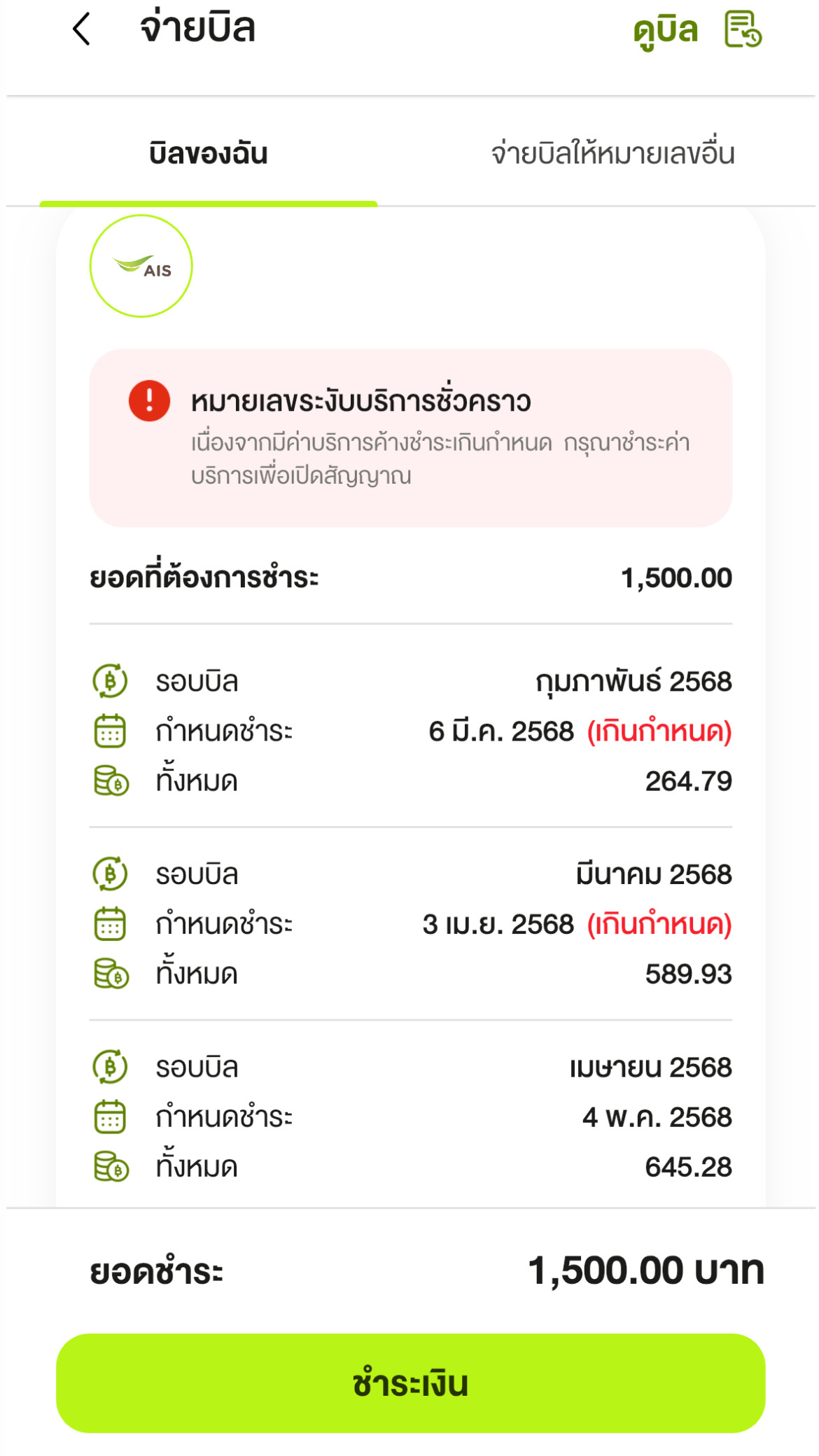Click the calendar icon for 3 เม.ย. 2568
Viewport: 819px width, 1456px height.
(x=110, y=924)
